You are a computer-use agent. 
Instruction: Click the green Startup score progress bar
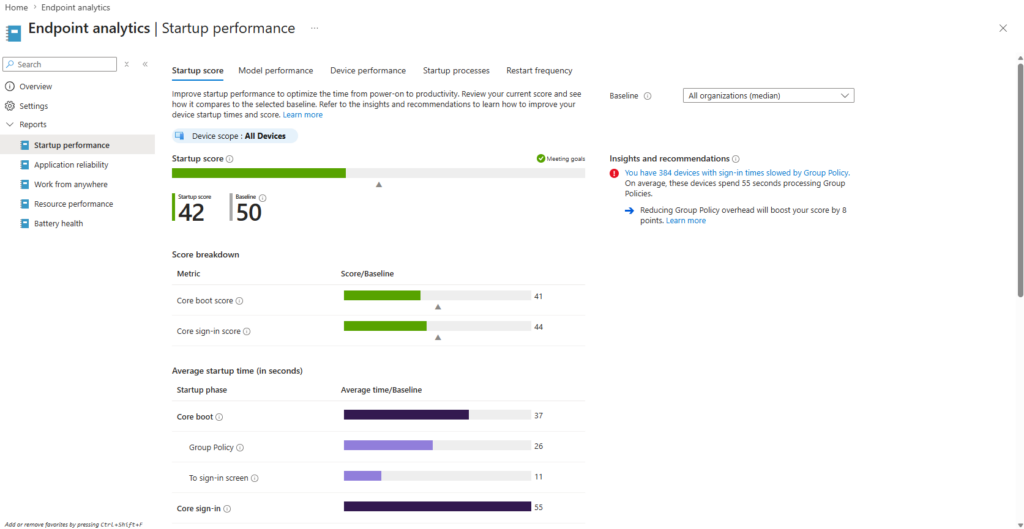[259, 173]
